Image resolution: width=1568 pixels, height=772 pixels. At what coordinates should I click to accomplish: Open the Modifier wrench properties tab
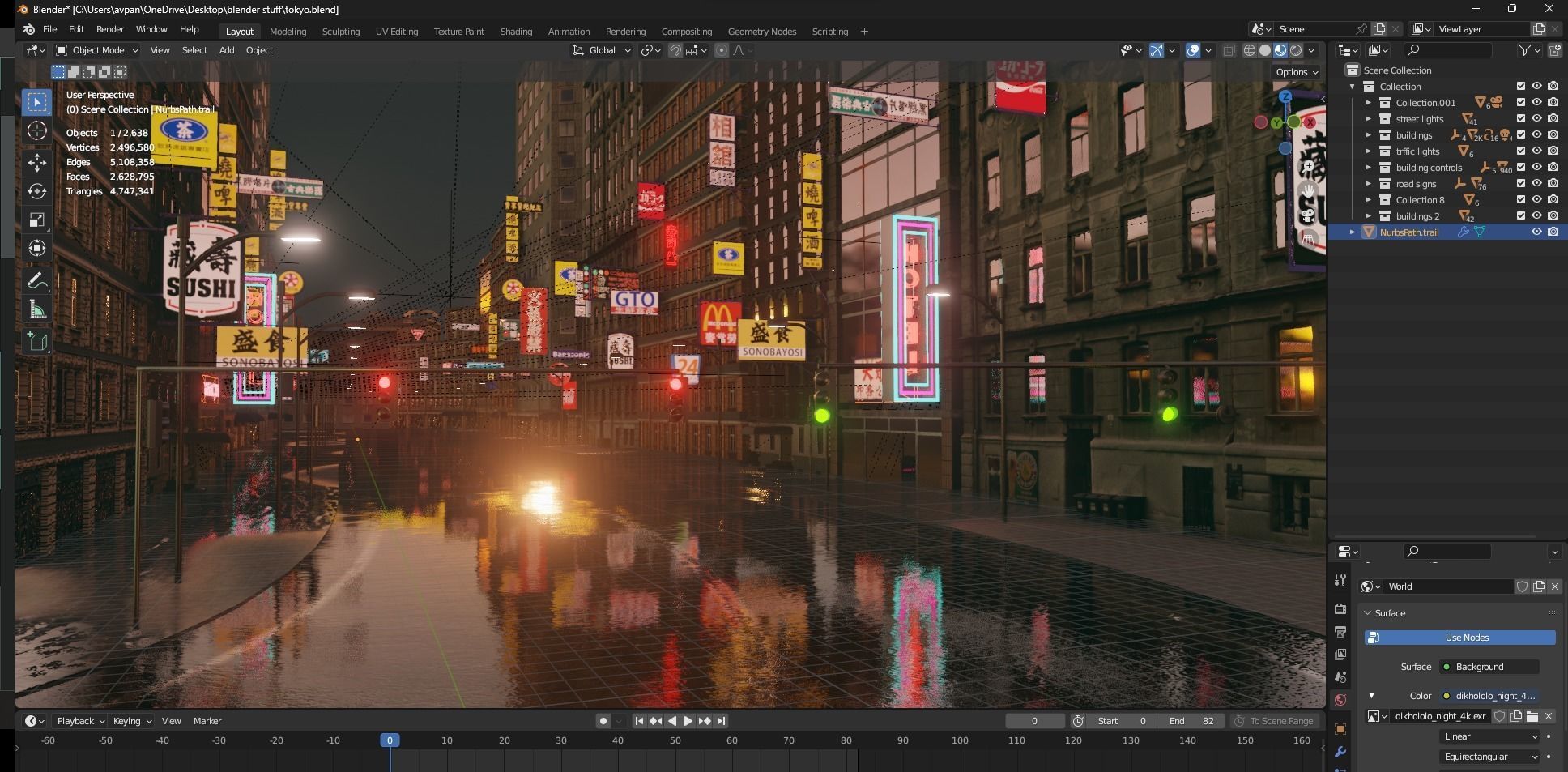1340,752
